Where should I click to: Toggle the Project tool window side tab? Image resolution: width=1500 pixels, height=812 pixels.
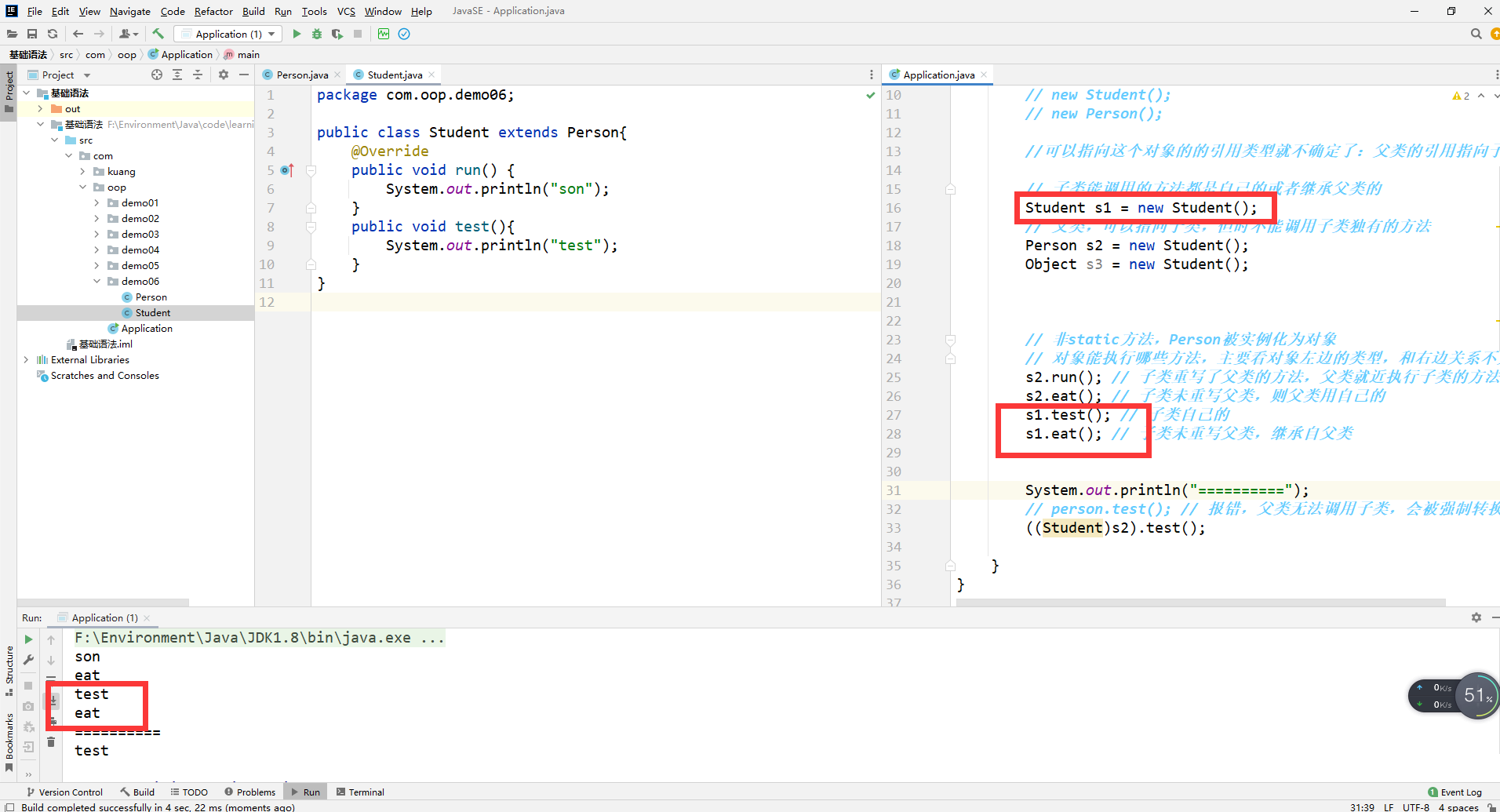click(9, 91)
